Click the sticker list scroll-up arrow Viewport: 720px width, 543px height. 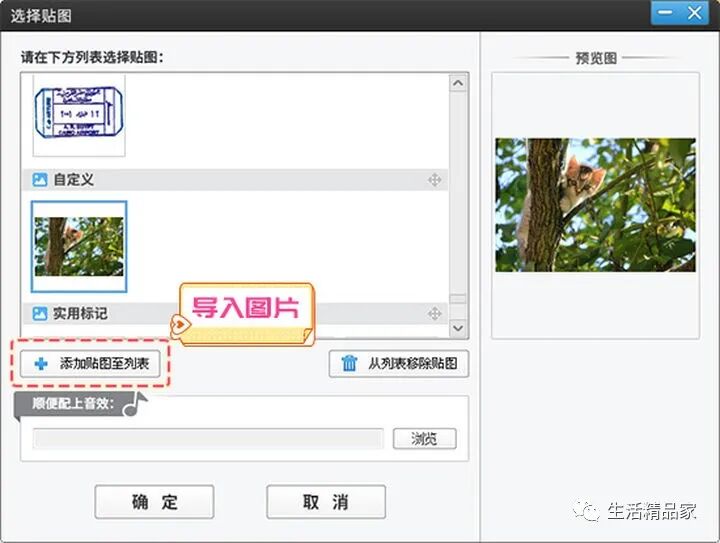(x=458, y=83)
